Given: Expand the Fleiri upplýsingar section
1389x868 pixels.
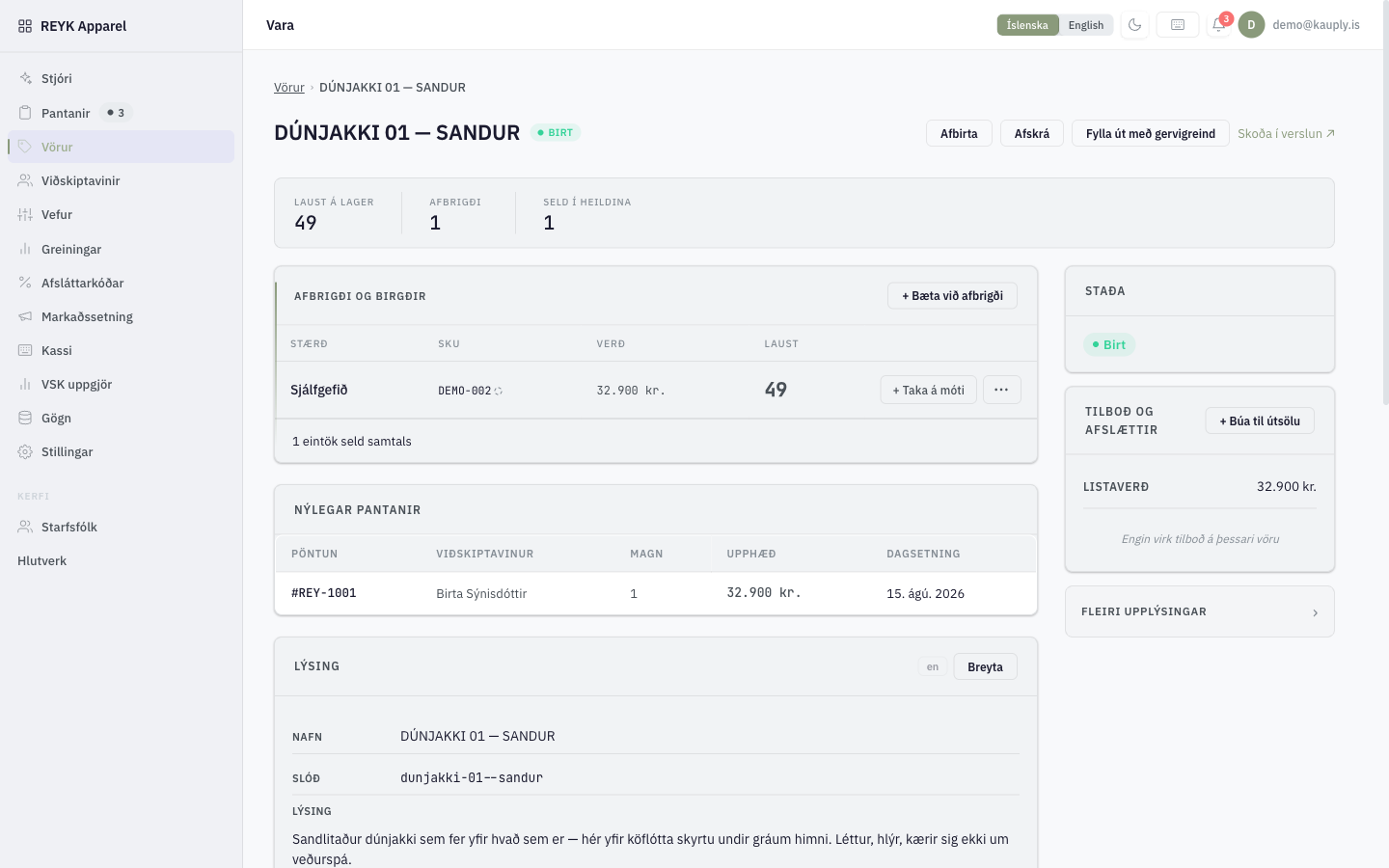Looking at the screenshot, I should point(1200,611).
